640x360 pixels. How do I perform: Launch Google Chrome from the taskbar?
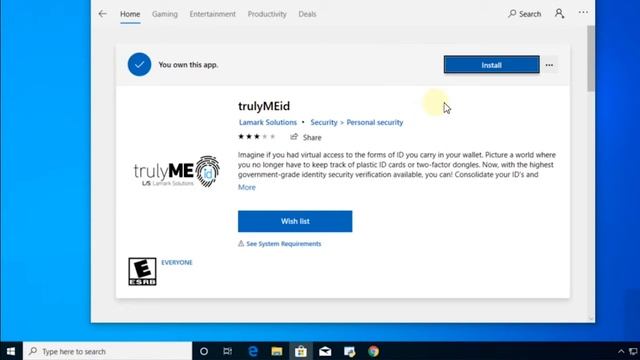[x=373, y=351]
